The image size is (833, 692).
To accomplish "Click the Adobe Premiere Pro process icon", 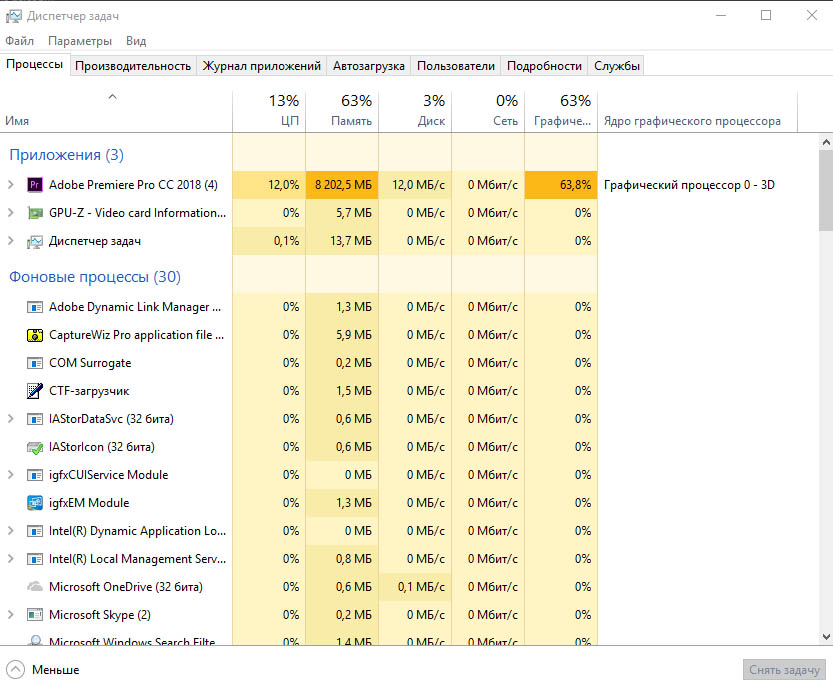I will 35,185.
